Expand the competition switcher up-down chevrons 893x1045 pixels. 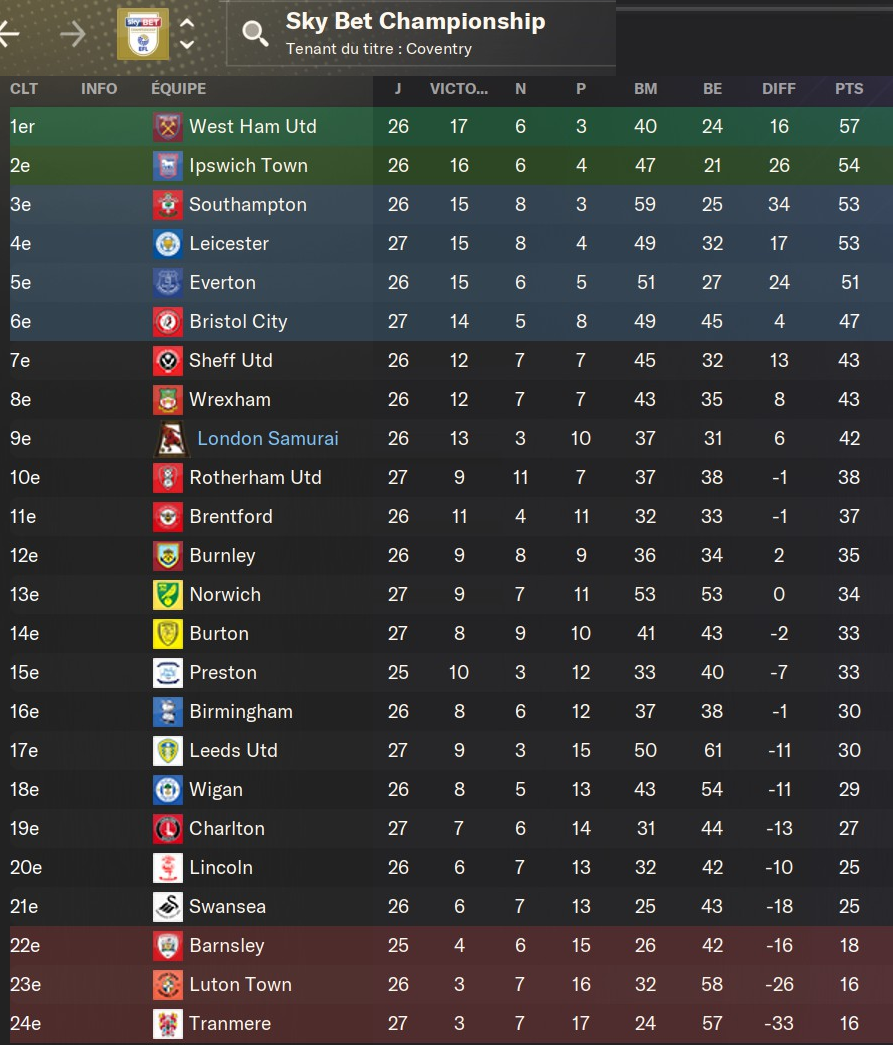coord(187,34)
